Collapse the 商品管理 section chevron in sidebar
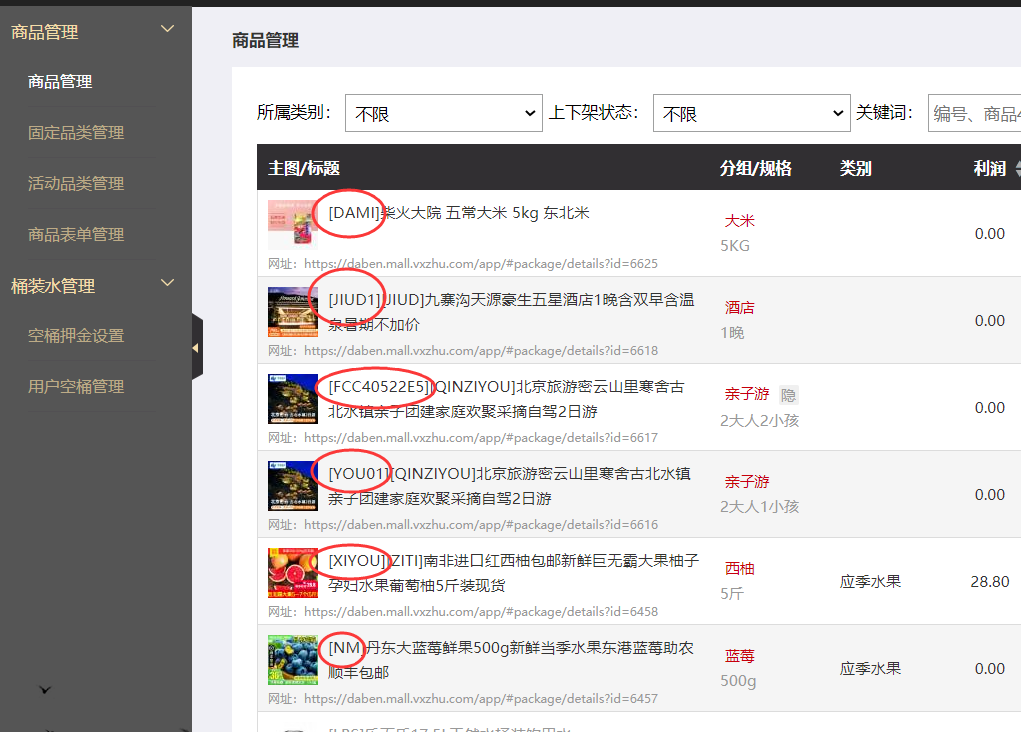The image size is (1021, 732). [x=167, y=30]
